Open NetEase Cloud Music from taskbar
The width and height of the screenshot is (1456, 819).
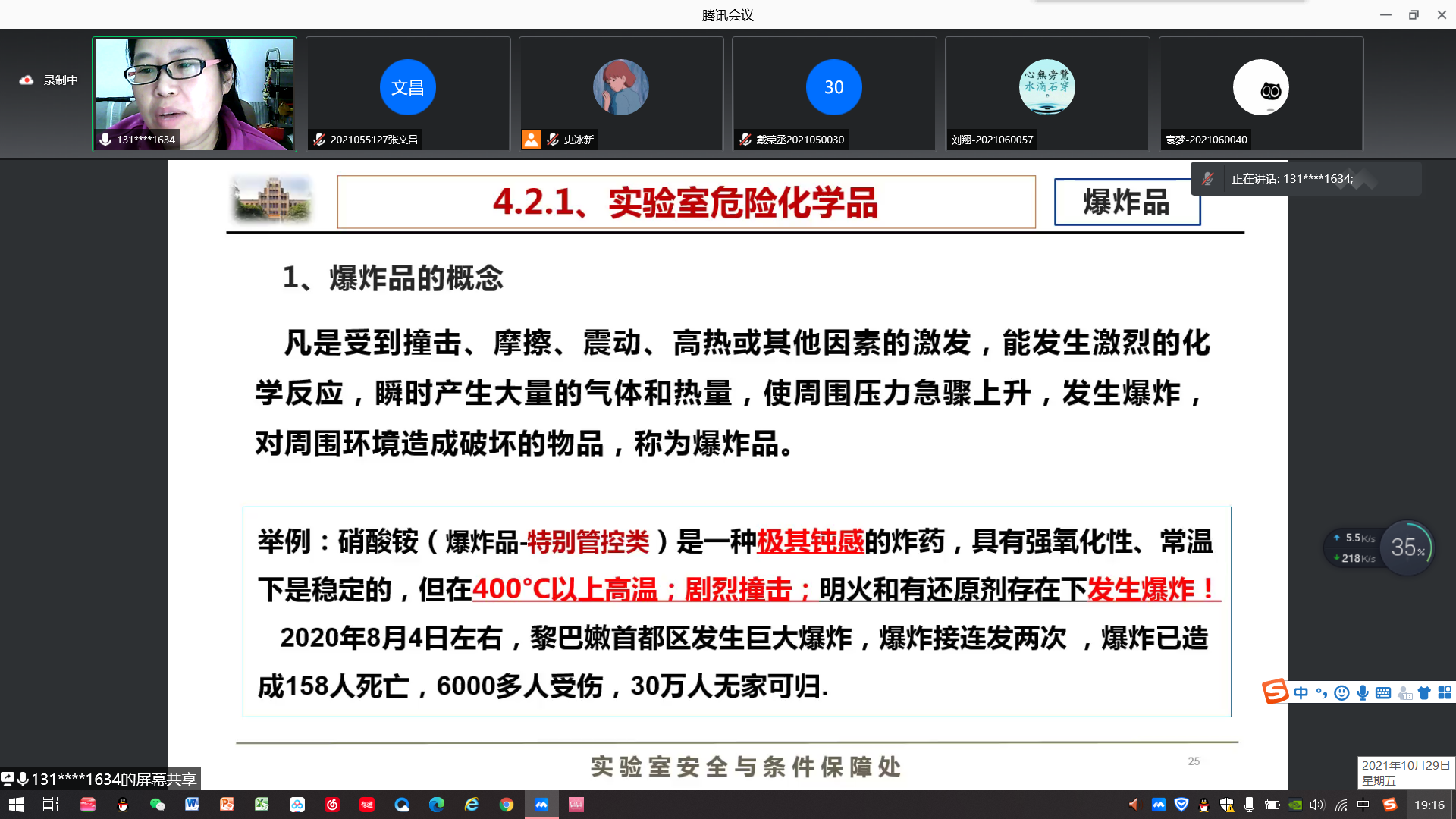pyautogui.click(x=332, y=805)
